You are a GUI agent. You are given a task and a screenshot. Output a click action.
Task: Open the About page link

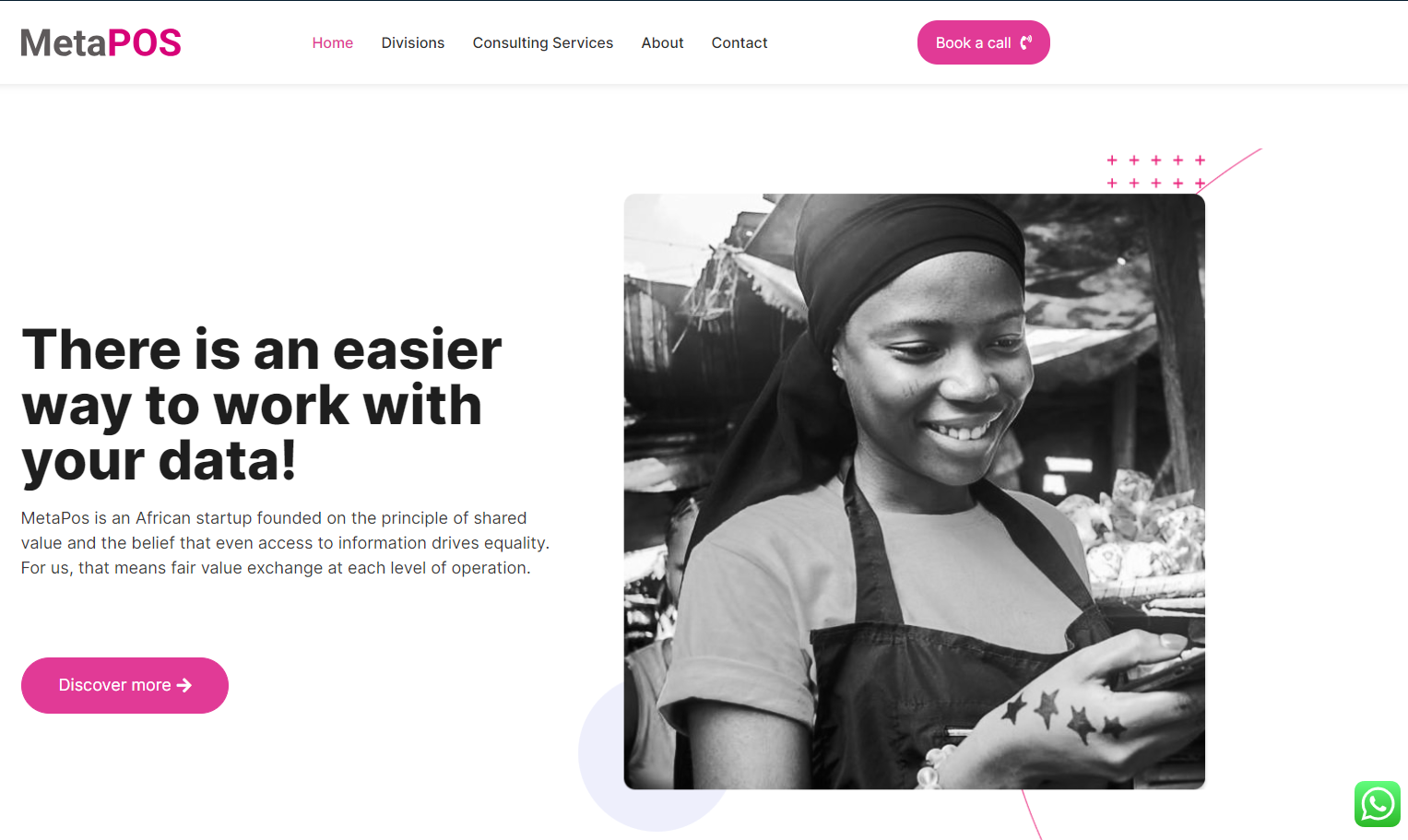[662, 42]
